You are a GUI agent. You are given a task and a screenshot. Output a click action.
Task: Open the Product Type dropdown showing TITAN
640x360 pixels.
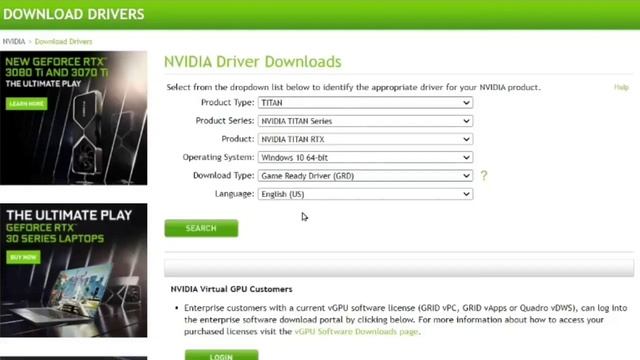coord(365,102)
